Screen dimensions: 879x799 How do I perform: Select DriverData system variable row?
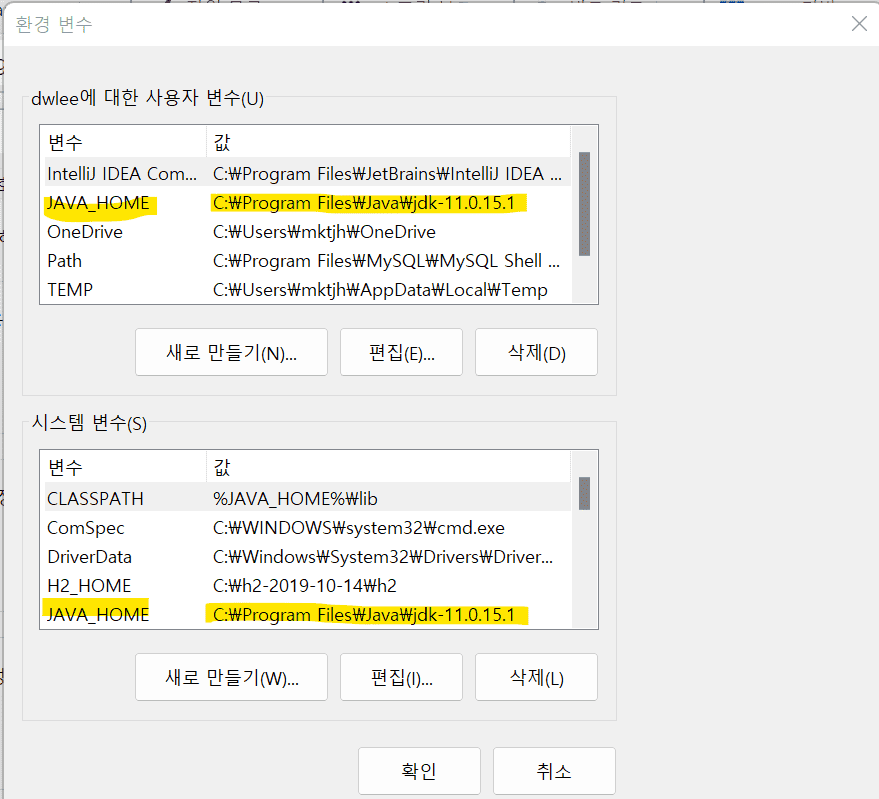point(307,557)
